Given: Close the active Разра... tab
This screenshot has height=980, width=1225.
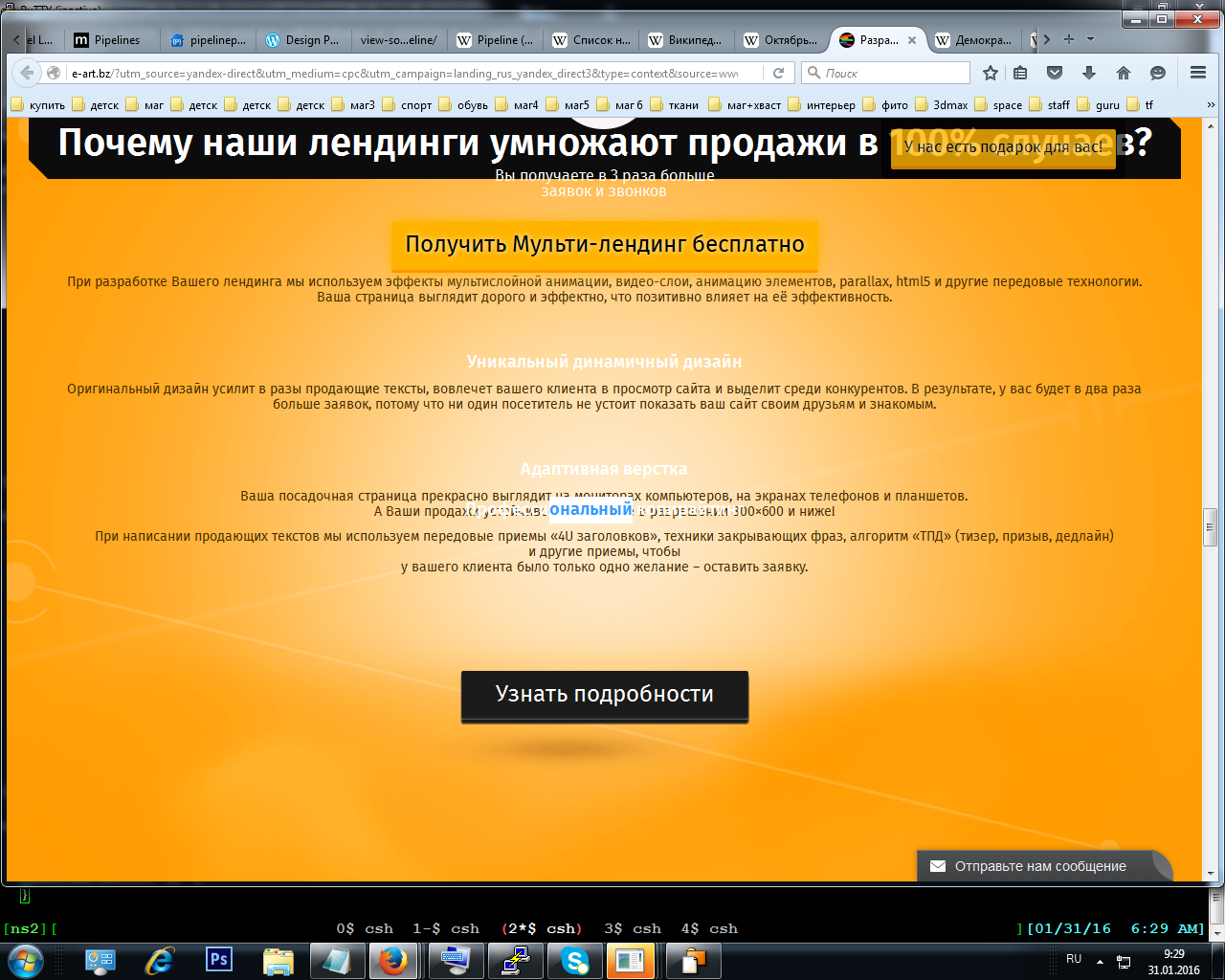Looking at the screenshot, I should [x=912, y=40].
